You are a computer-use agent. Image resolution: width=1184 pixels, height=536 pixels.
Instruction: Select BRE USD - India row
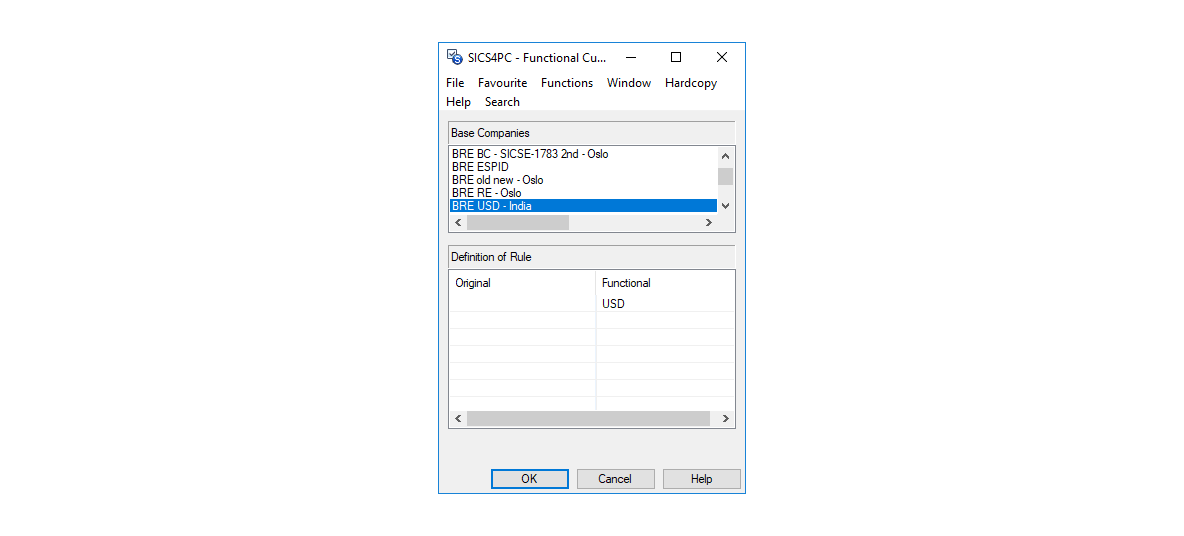582,205
